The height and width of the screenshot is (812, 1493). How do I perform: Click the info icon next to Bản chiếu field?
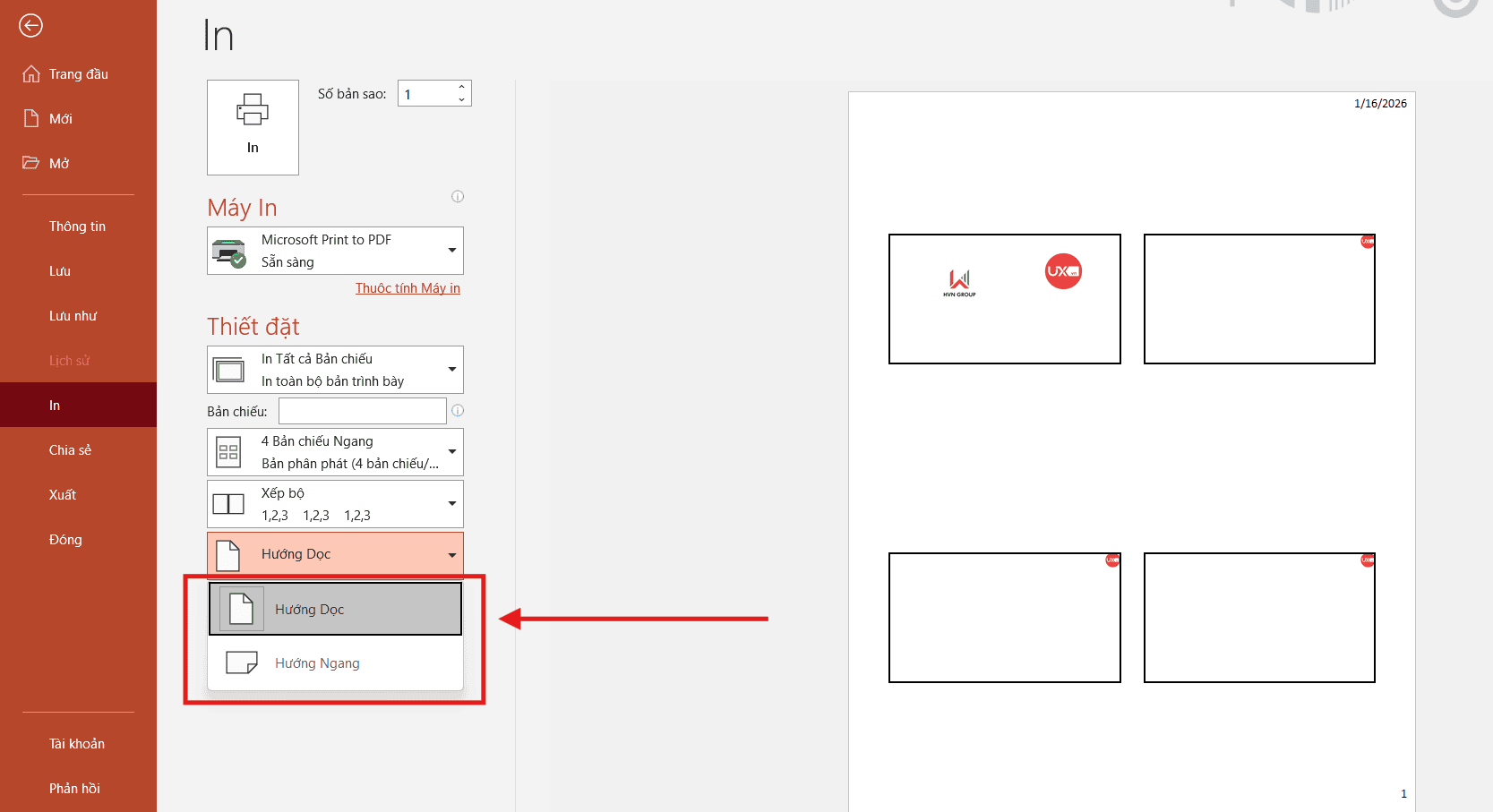coord(458,411)
